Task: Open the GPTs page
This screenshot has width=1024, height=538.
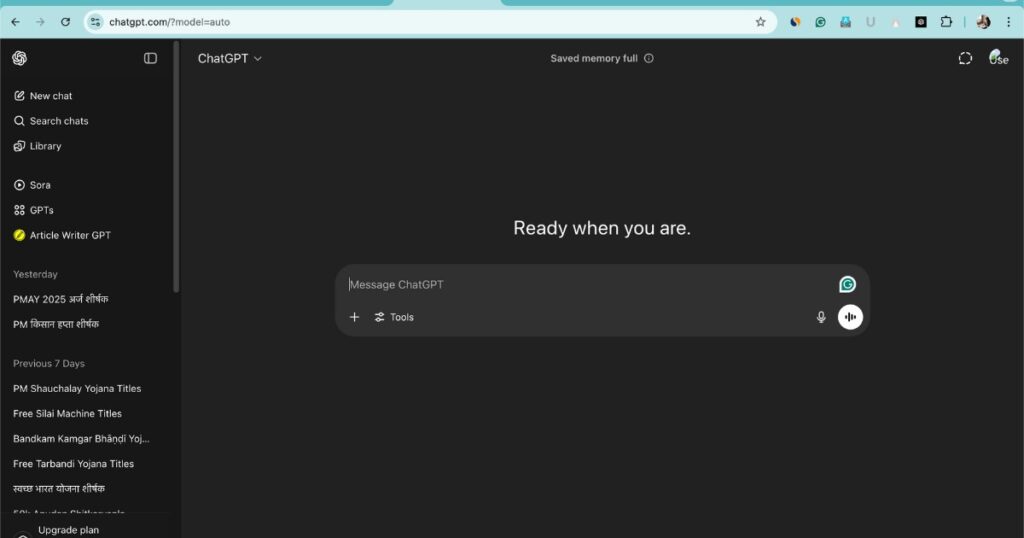Action: point(34,210)
